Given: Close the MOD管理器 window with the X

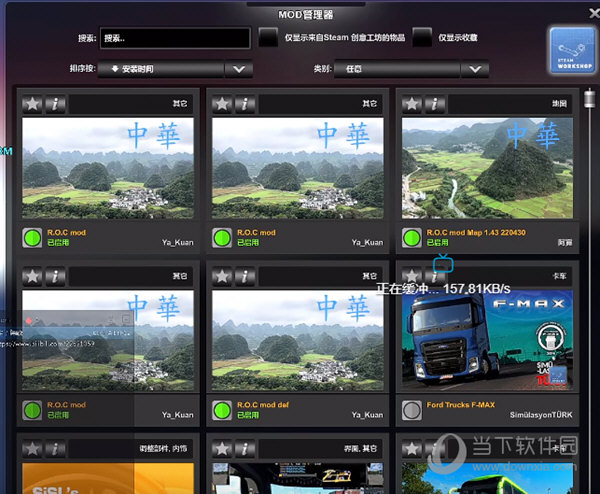Looking at the screenshot, I should pyautogui.click(x=594, y=14).
